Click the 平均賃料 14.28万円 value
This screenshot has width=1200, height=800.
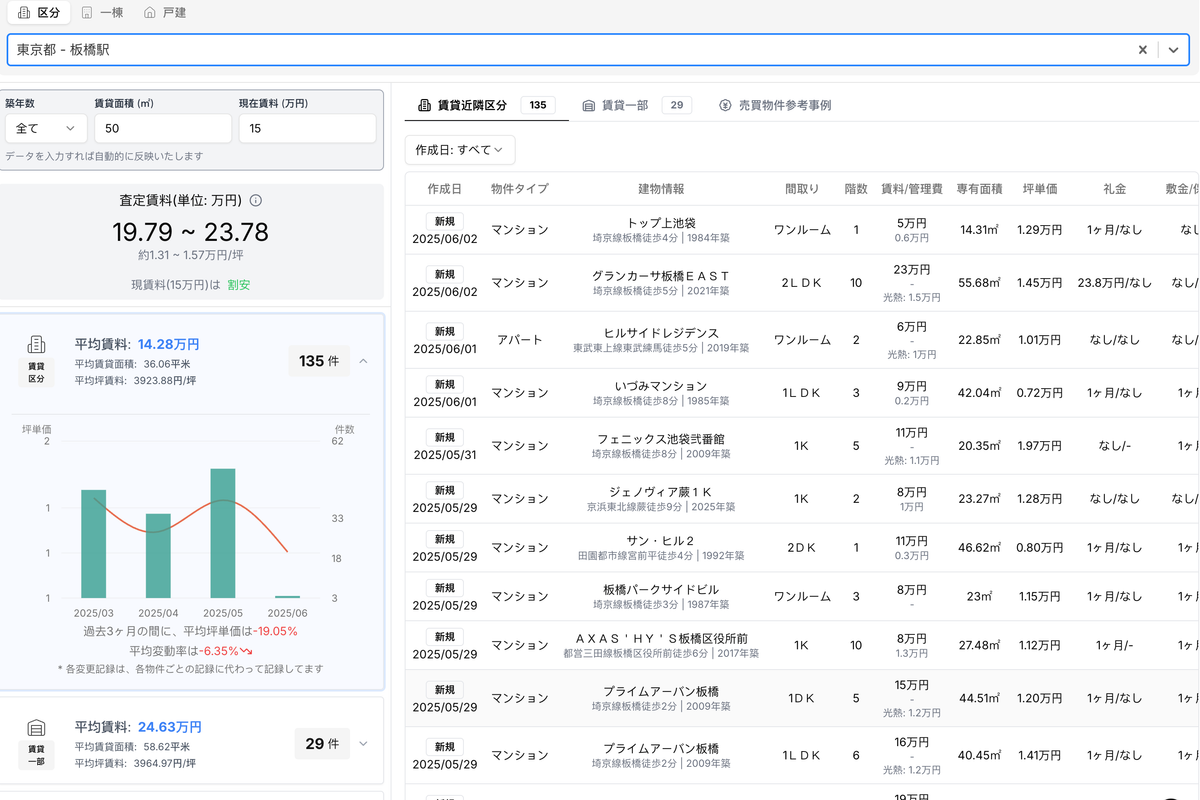[x=169, y=344]
